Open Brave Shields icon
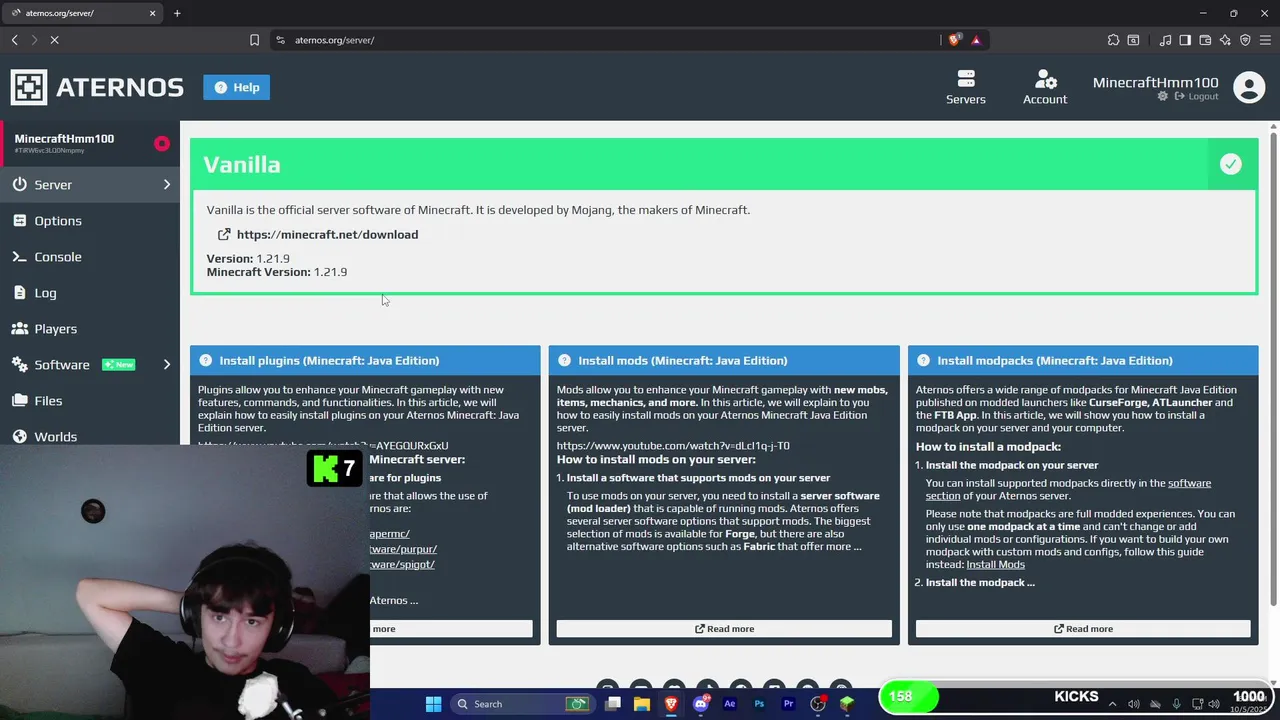Screen dimensions: 1280x720 955,40
